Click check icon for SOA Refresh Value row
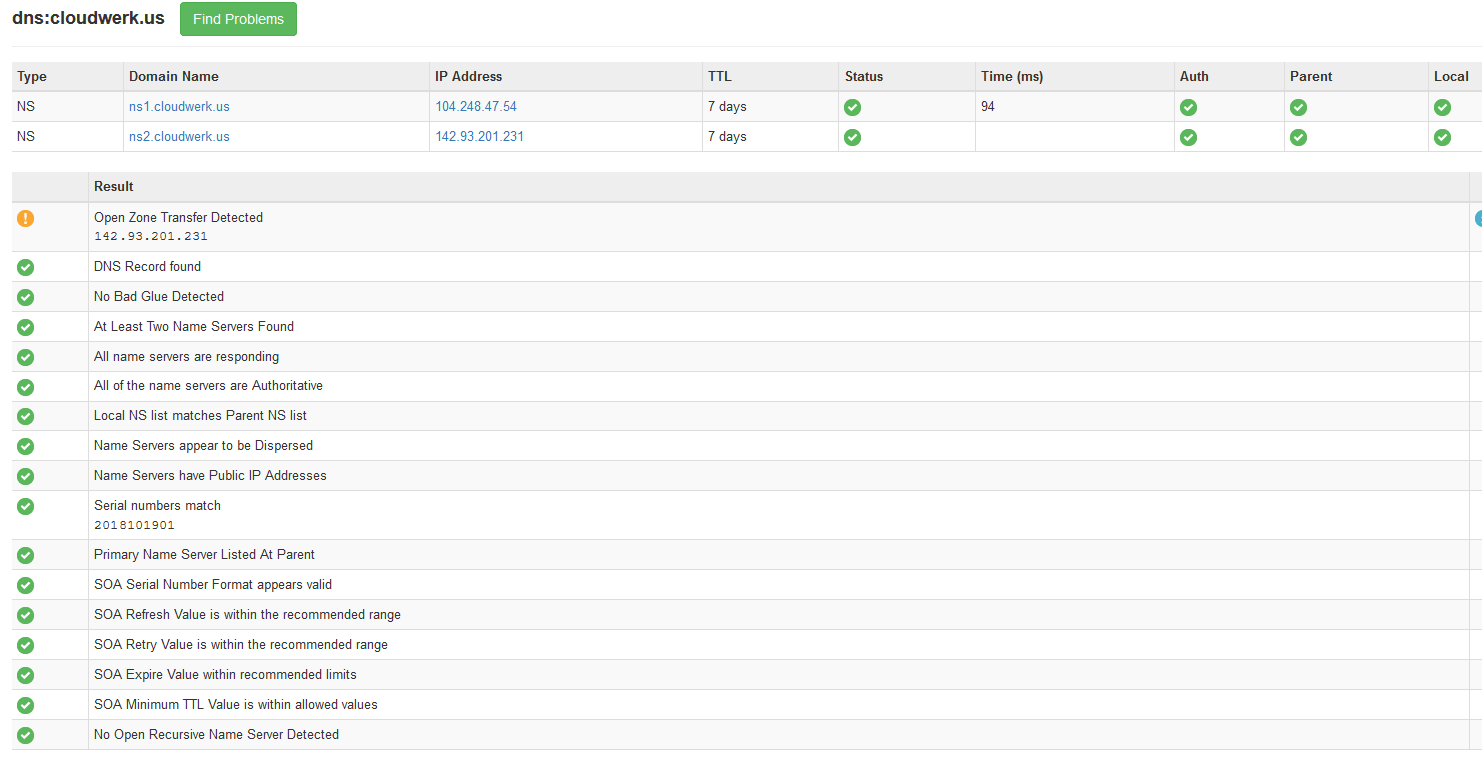Image resolution: width=1482 pixels, height=764 pixels. 26,615
